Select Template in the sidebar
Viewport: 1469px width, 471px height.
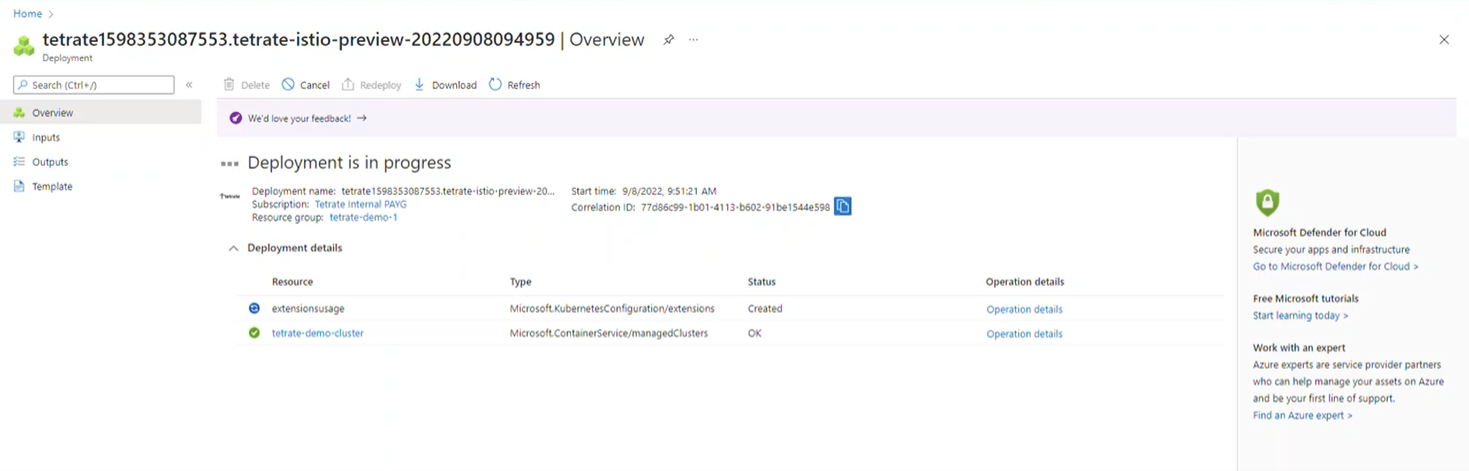click(x=52, y=187)
